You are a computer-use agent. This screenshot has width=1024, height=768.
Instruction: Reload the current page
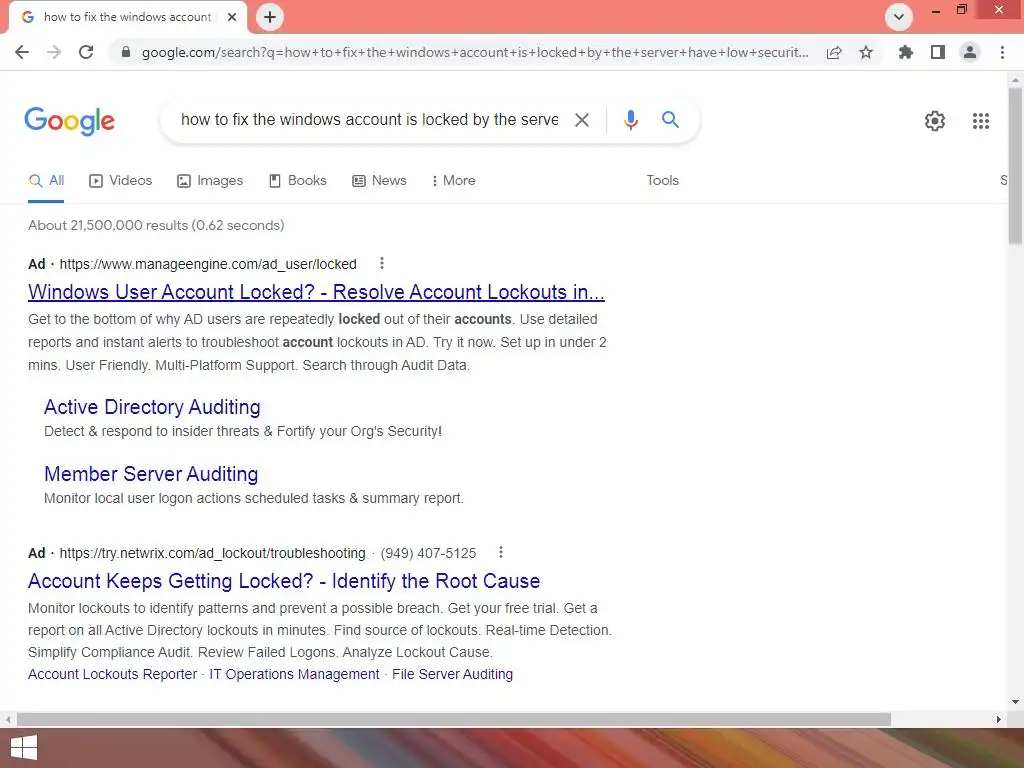coord(86,52)
